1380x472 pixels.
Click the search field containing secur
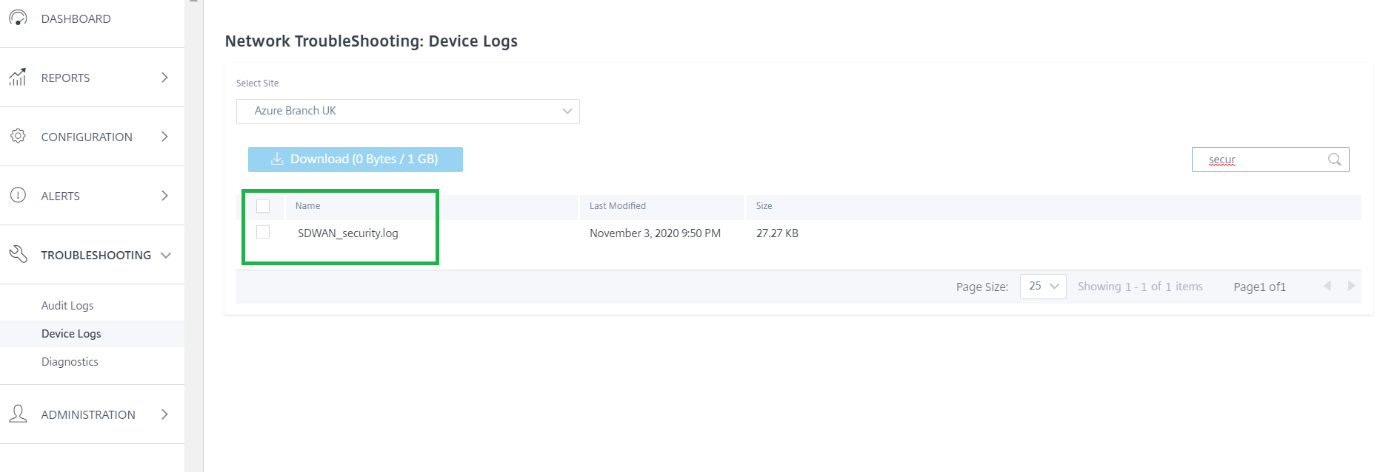pos(1271,159)
